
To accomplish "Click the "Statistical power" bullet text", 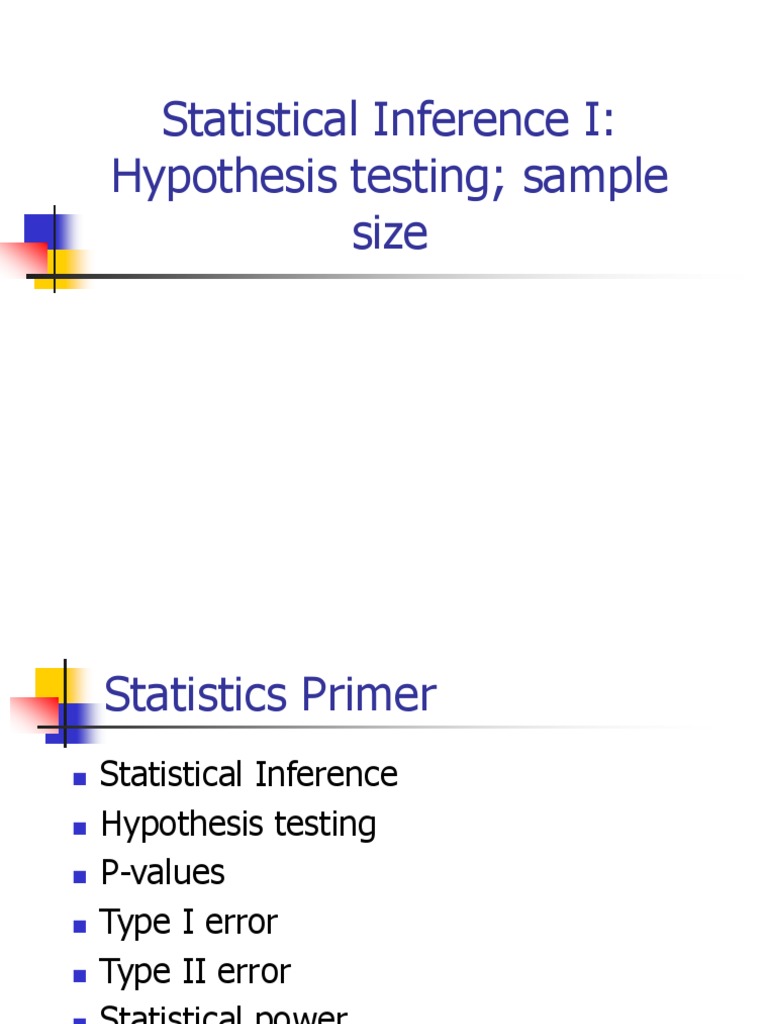I will [x=223, y=1014].
